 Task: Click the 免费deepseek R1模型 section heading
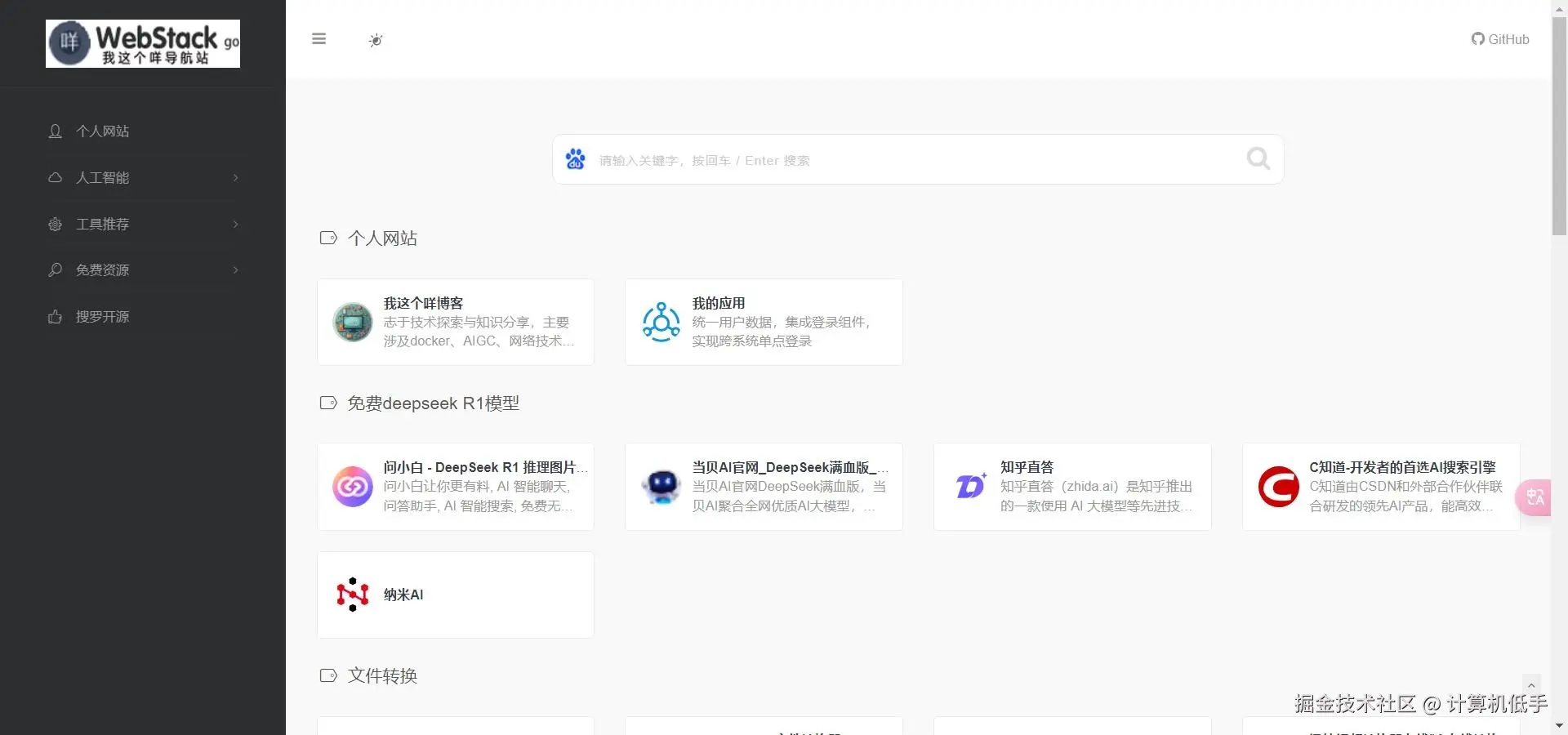coord(433,403)
